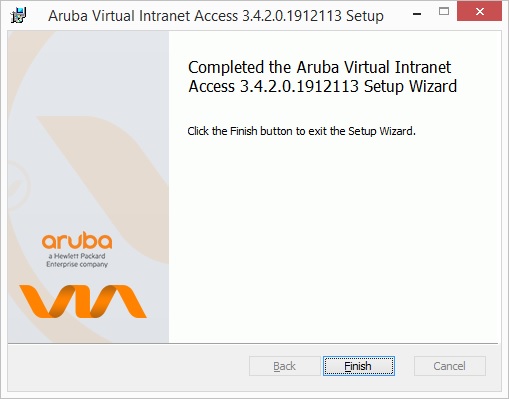Click the aruba wordmark logo
The image size is (509, 399).
[77, 240]
